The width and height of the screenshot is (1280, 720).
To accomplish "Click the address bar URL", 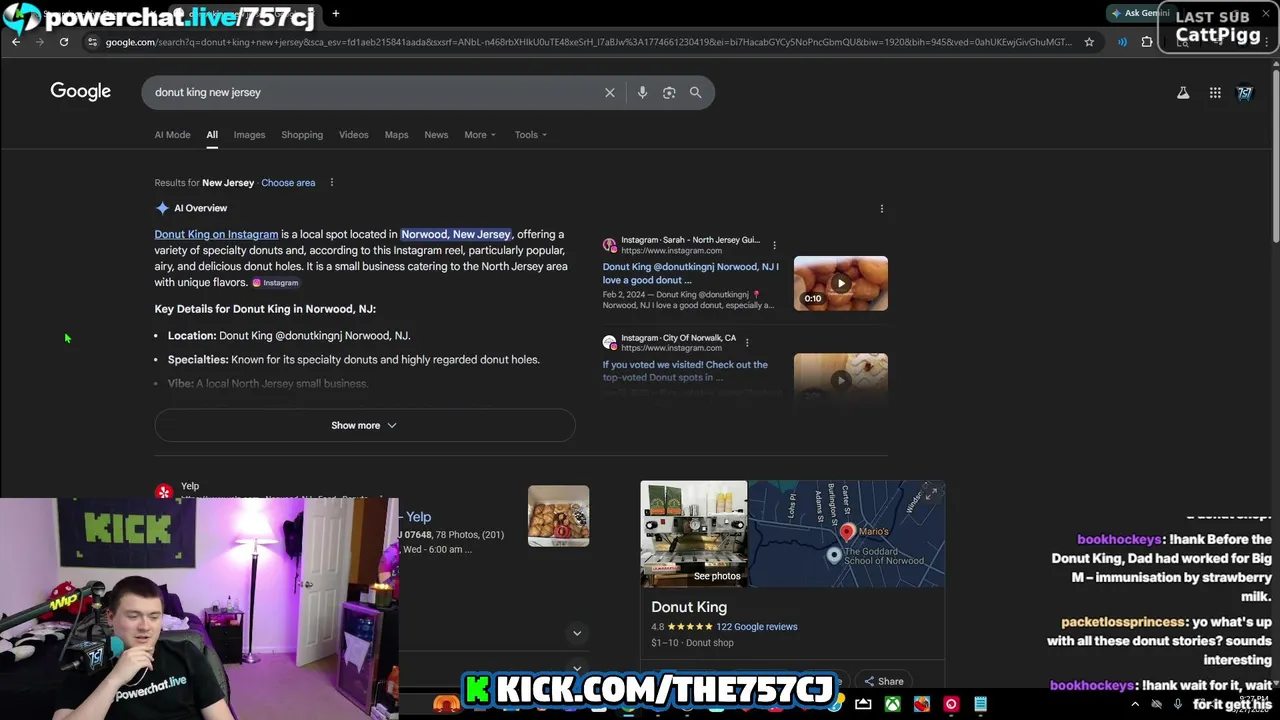I will tap(588, 42).
